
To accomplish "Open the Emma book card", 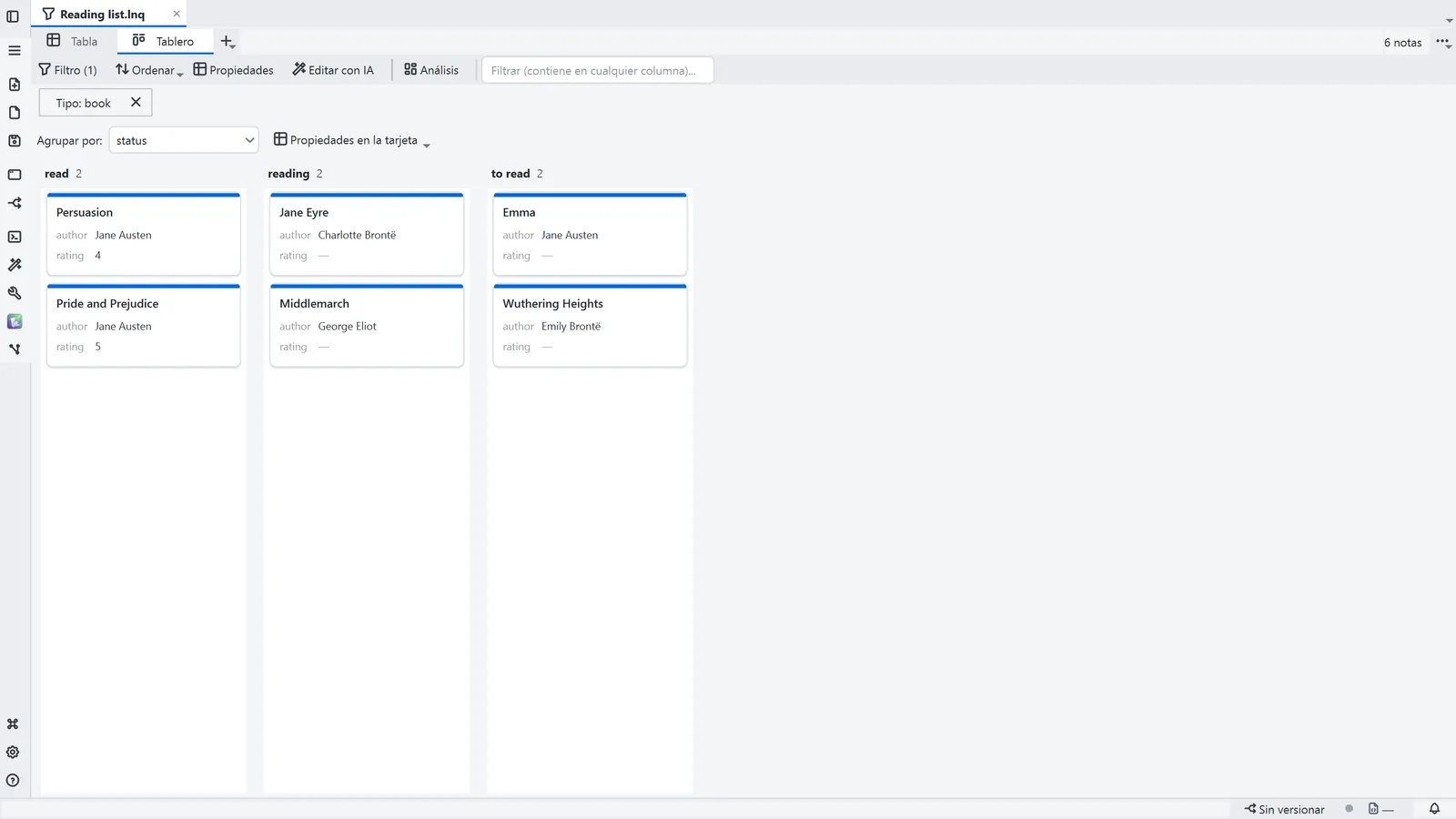I will [590, 234].
